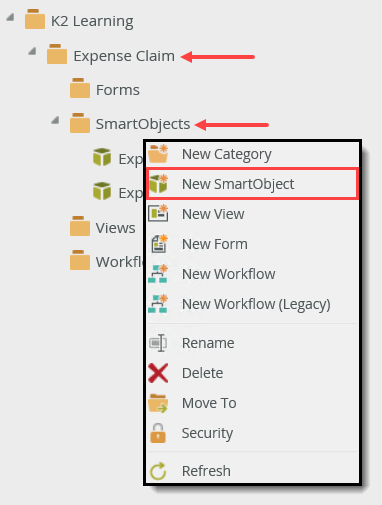Choose New Workflow menu entry

[253, 274]
